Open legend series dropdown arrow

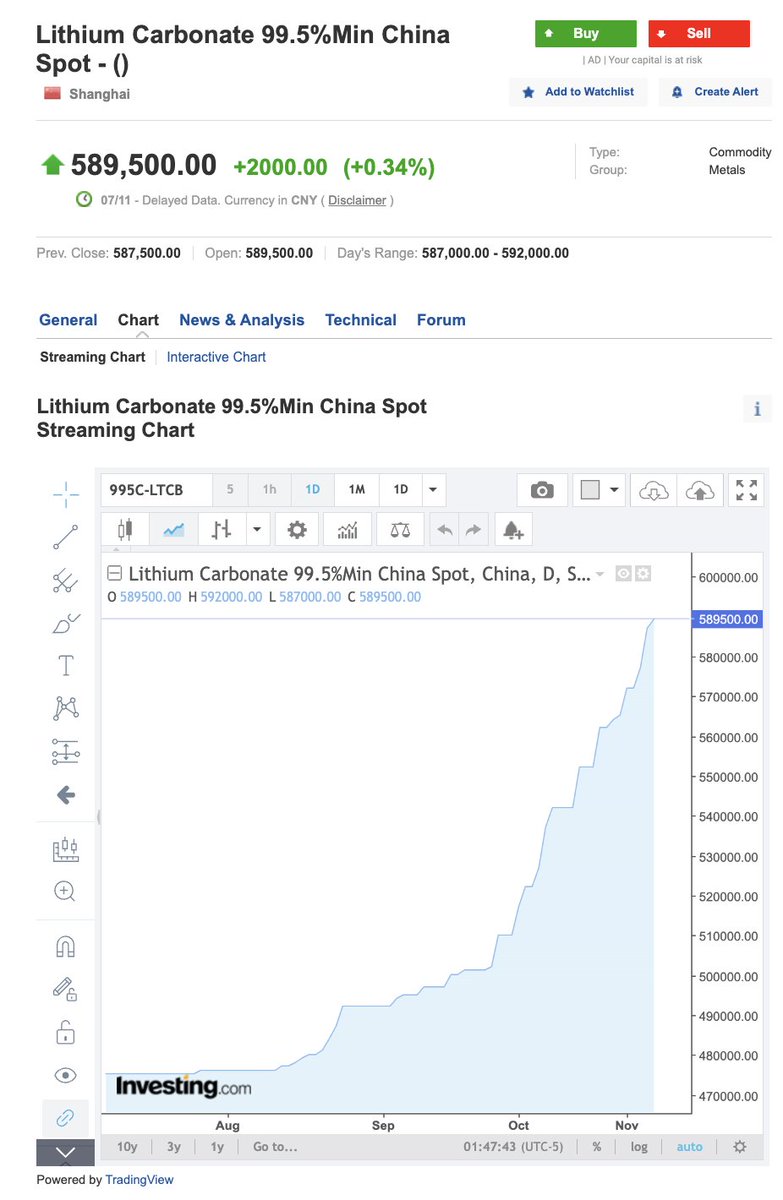pos(600,574)
